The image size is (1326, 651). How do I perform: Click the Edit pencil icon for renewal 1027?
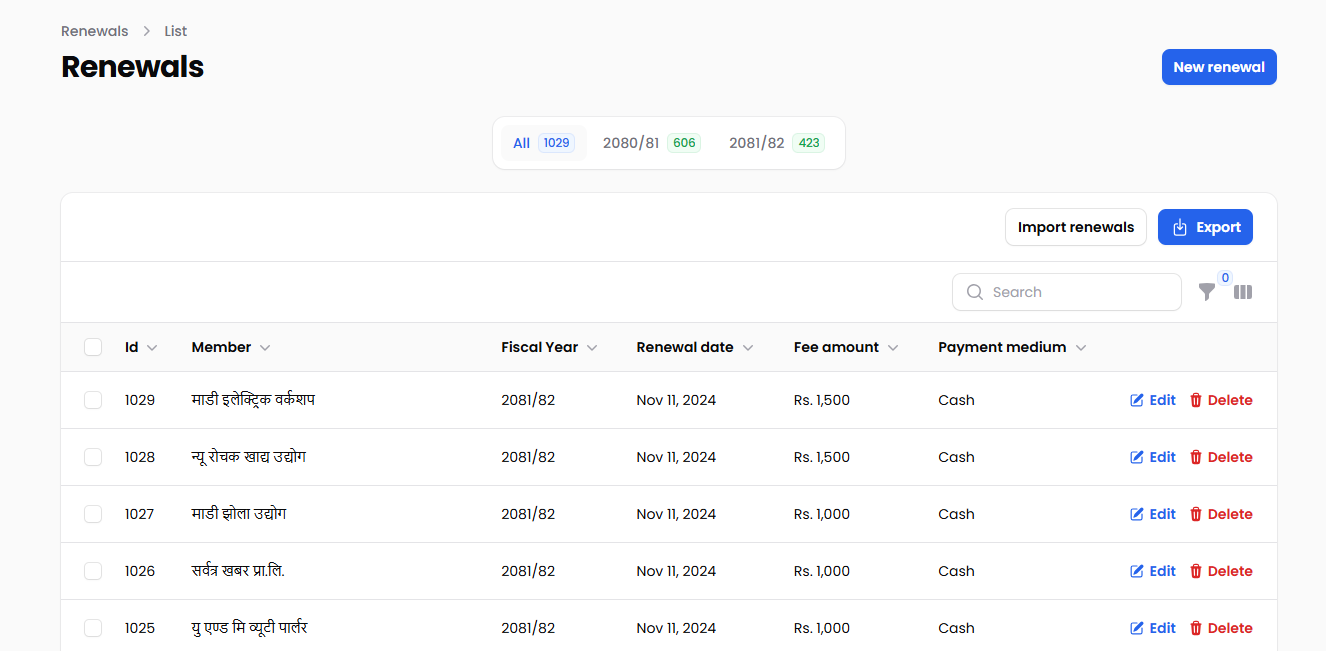[1137, 514]
